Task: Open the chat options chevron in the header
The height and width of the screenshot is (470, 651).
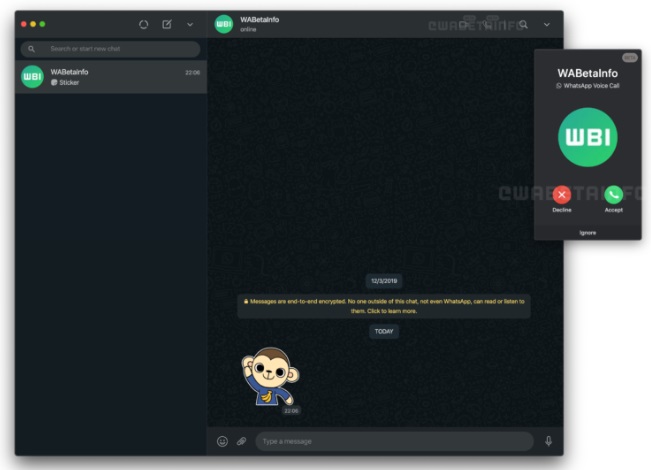Action: click(547, 24)
